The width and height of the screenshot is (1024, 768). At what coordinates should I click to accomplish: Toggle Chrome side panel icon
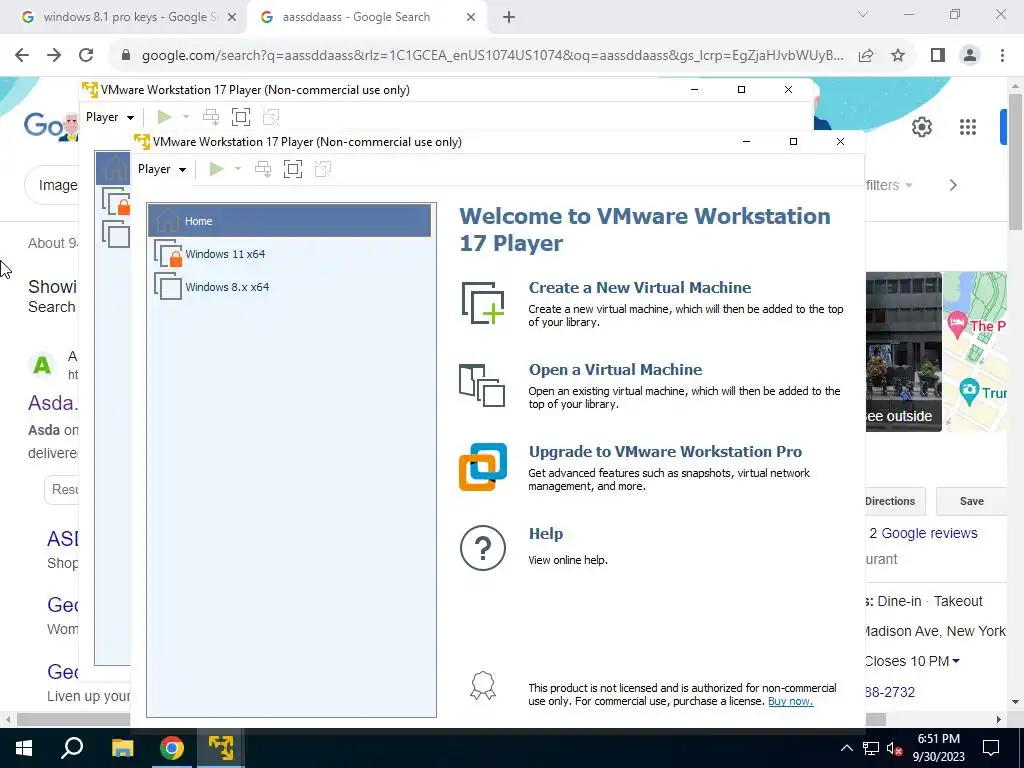(x=938, y=56)
